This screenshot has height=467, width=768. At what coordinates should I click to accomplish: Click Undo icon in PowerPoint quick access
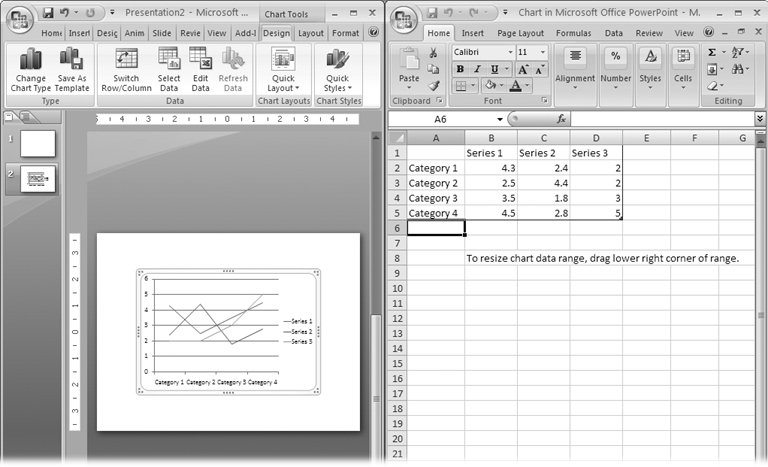tap(64, 13)
